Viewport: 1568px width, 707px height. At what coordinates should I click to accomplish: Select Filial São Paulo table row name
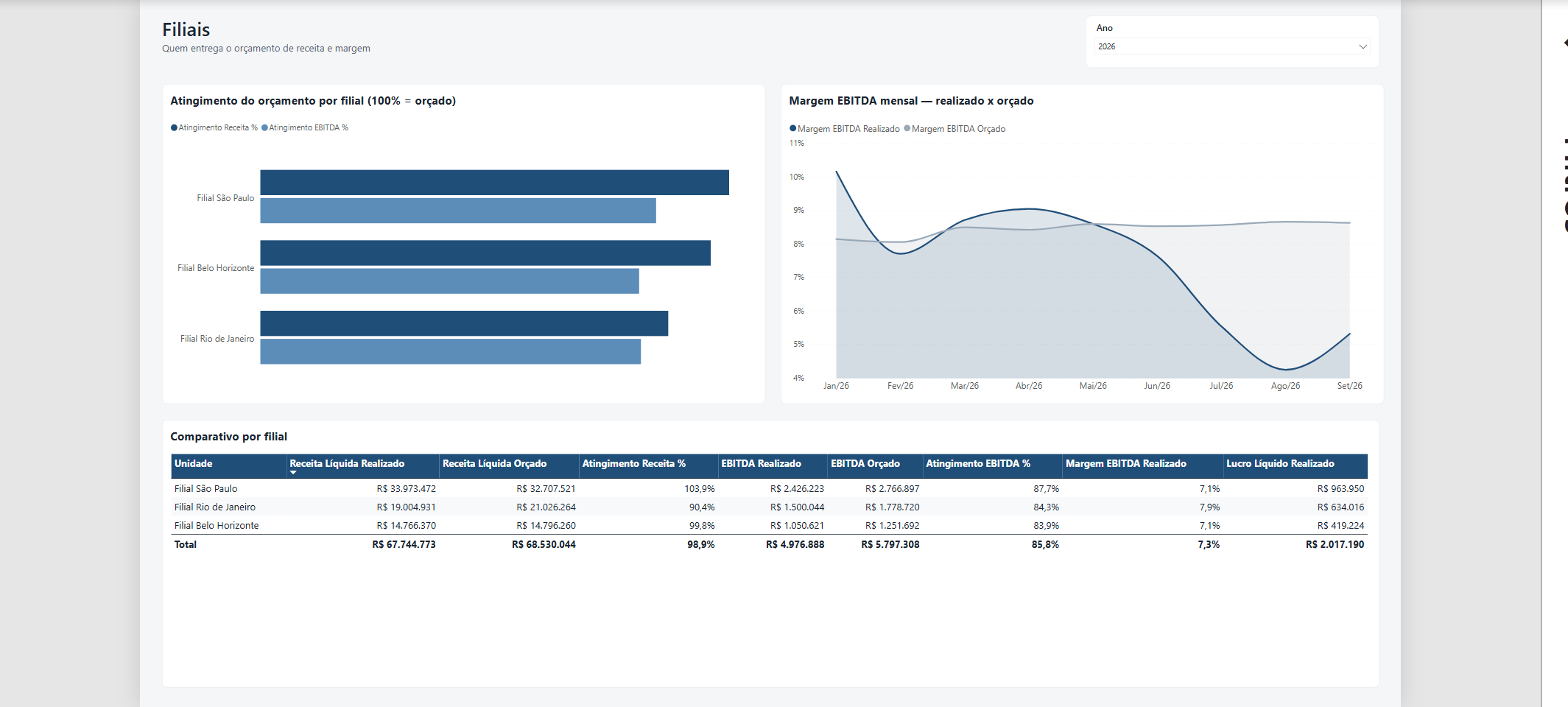[205, 488]
